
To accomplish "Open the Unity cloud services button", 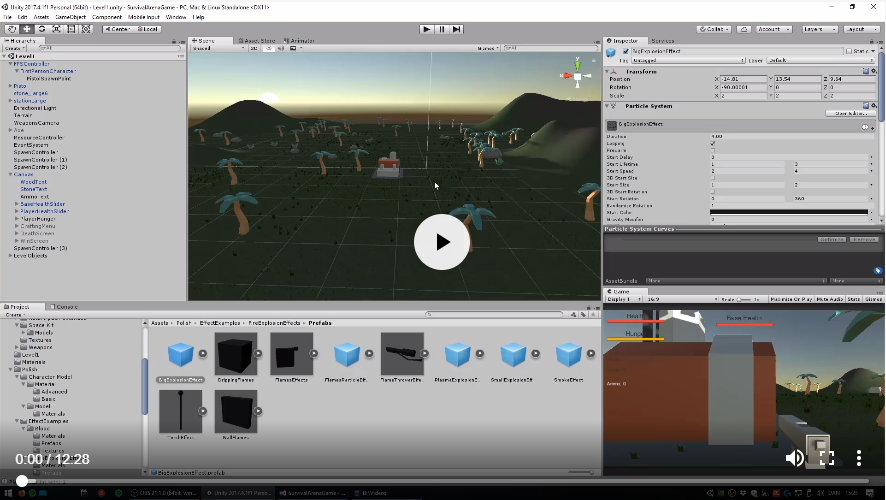I will [x=744, y=29].
